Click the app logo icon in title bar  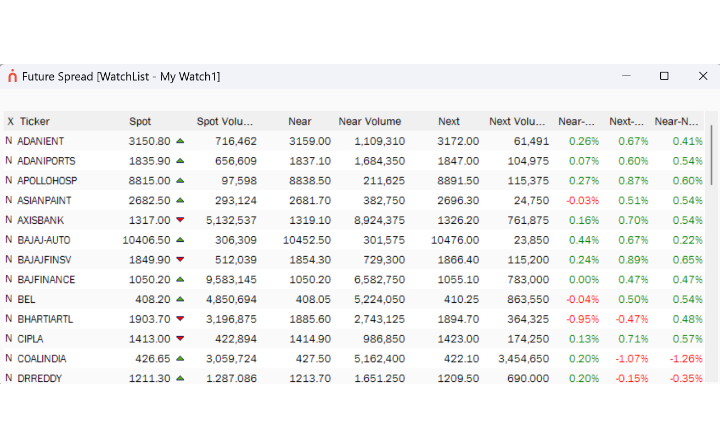[x=12, y=76]
